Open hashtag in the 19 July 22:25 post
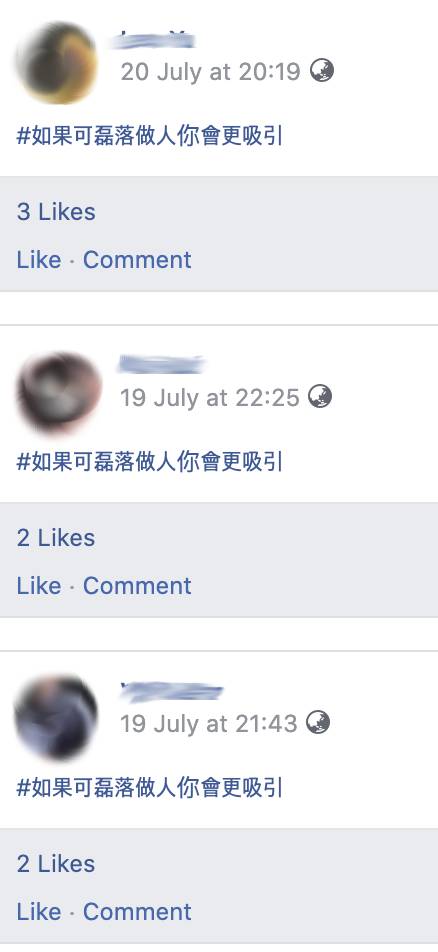The image size is (438, 952). point(150,462)
